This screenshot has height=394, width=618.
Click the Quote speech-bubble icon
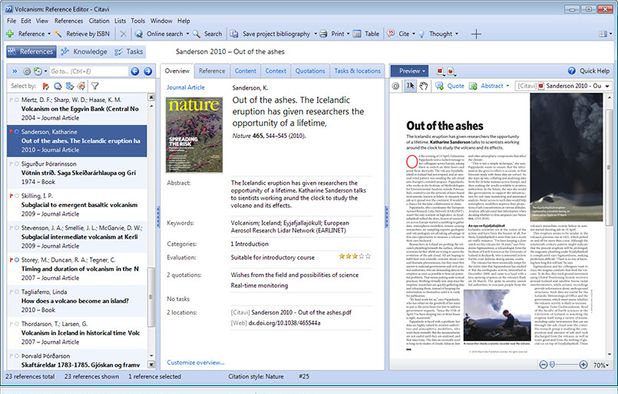[x=439, y=86]
